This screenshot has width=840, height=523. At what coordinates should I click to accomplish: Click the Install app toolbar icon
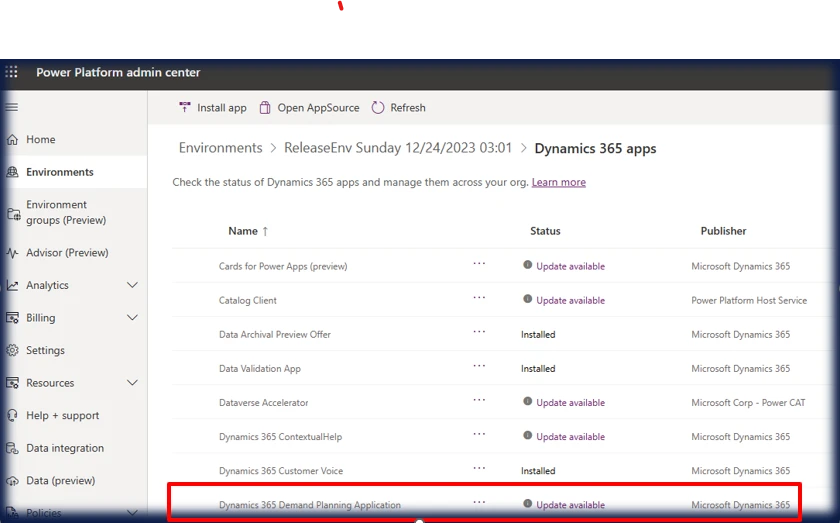click(x=185, y=107)
